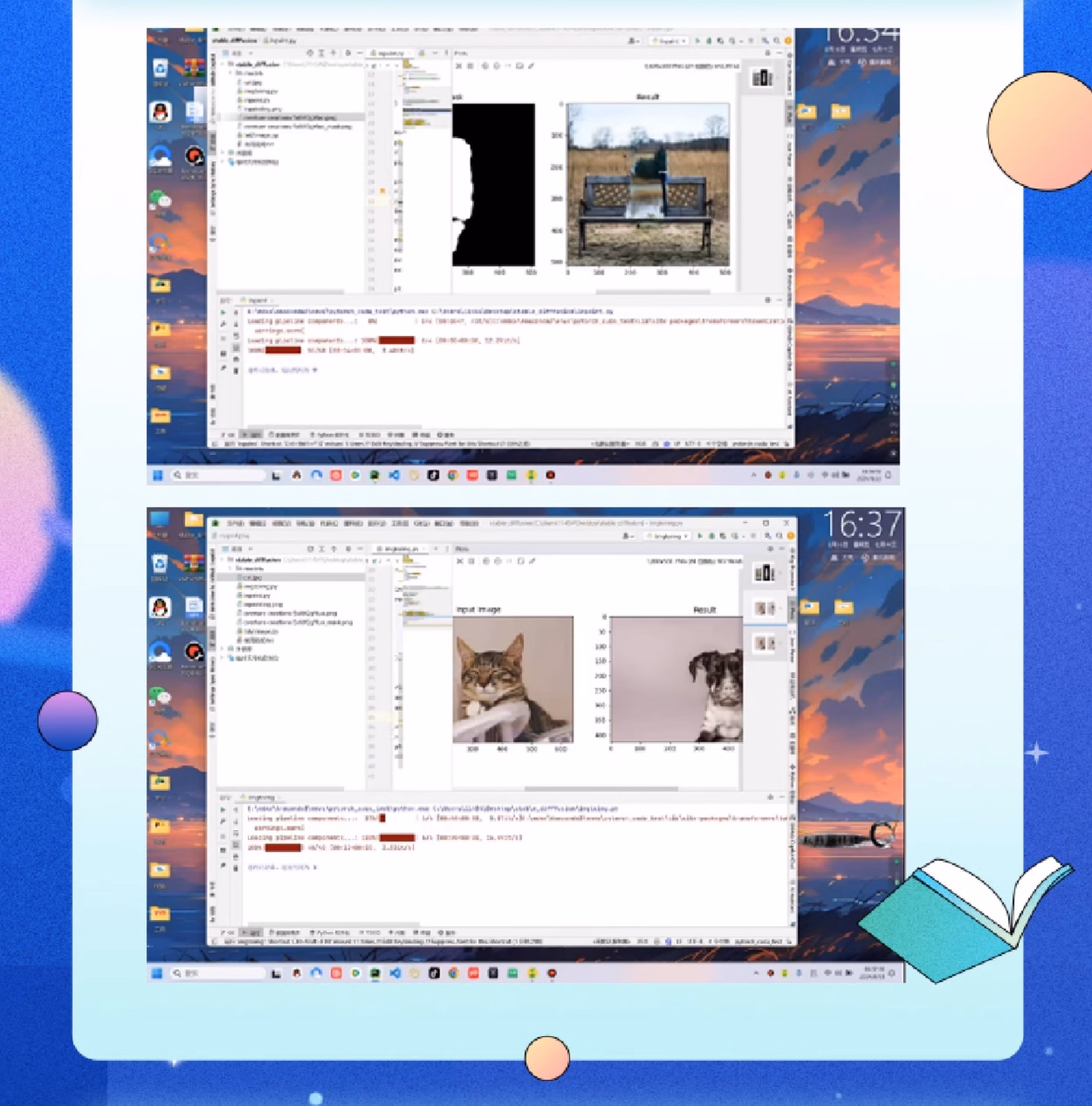Image resolution: width=1092 pixels, height=1106 pixels.
Task: Click Debug bug icon in bench-window top toolbar
Action: 709,41
